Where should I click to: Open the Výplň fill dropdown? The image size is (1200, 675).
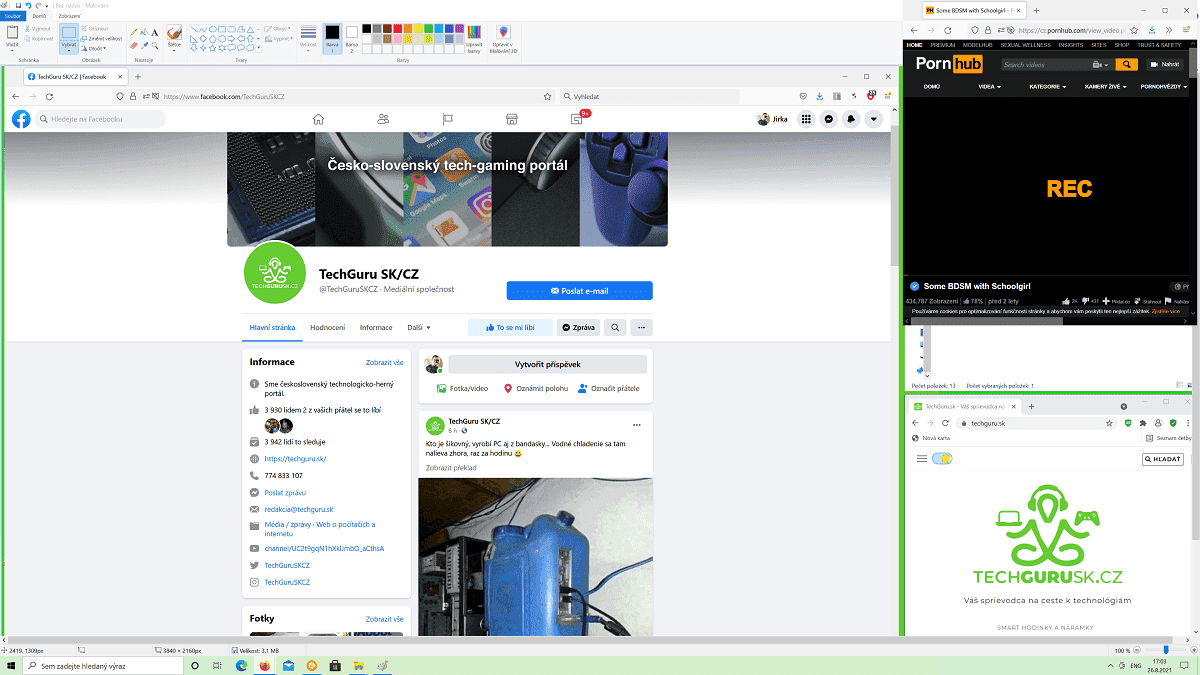(278, 38)
